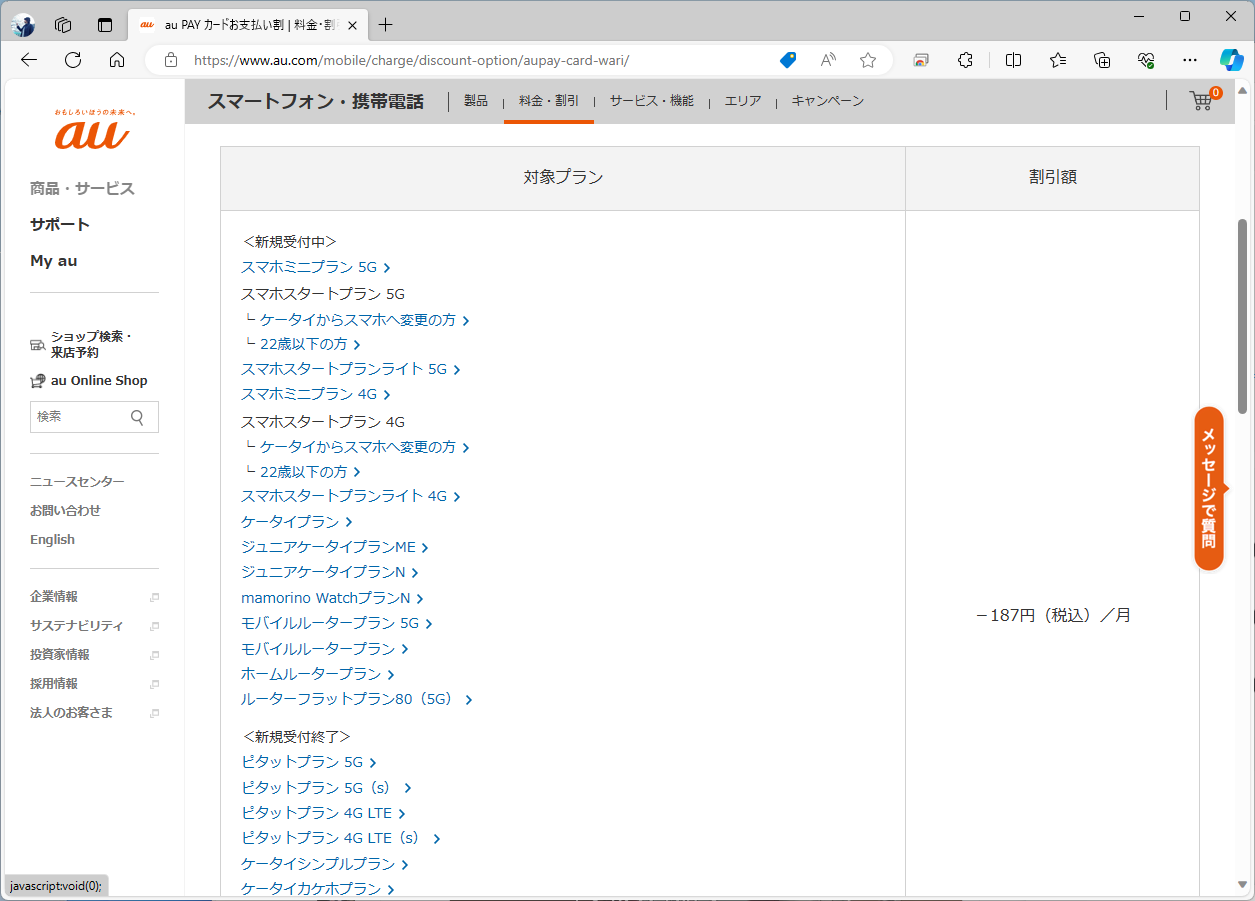Start Read aloud from the address bar
The width and height of the screenshot is (1255, 901).
click(827, 60)
